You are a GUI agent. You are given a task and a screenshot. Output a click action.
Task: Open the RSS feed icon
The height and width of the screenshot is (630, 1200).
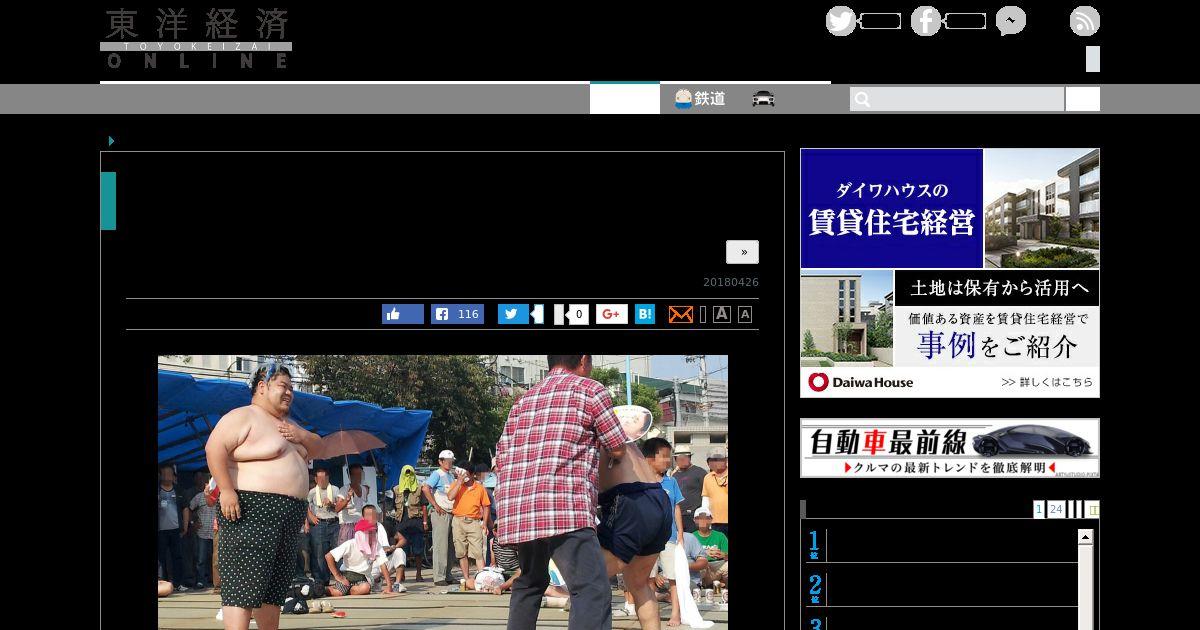(x=1085, y=21)
